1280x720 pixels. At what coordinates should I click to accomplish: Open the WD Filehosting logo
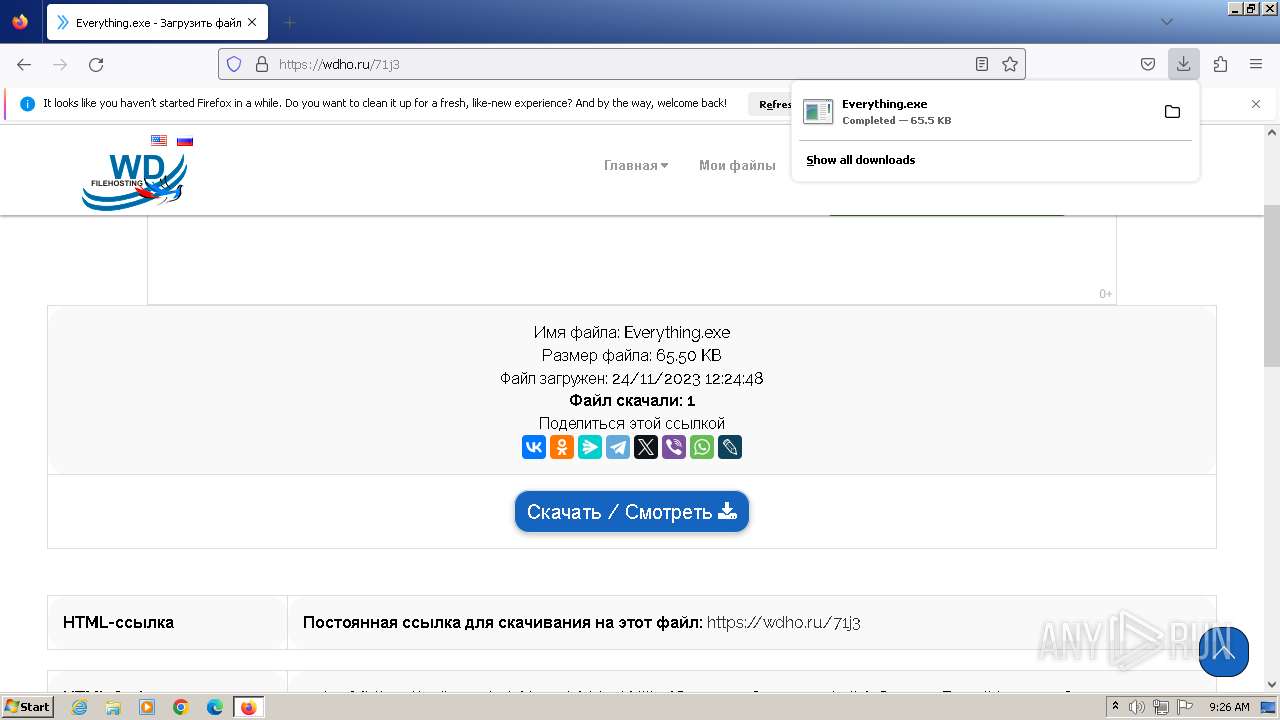pos(134,181)
